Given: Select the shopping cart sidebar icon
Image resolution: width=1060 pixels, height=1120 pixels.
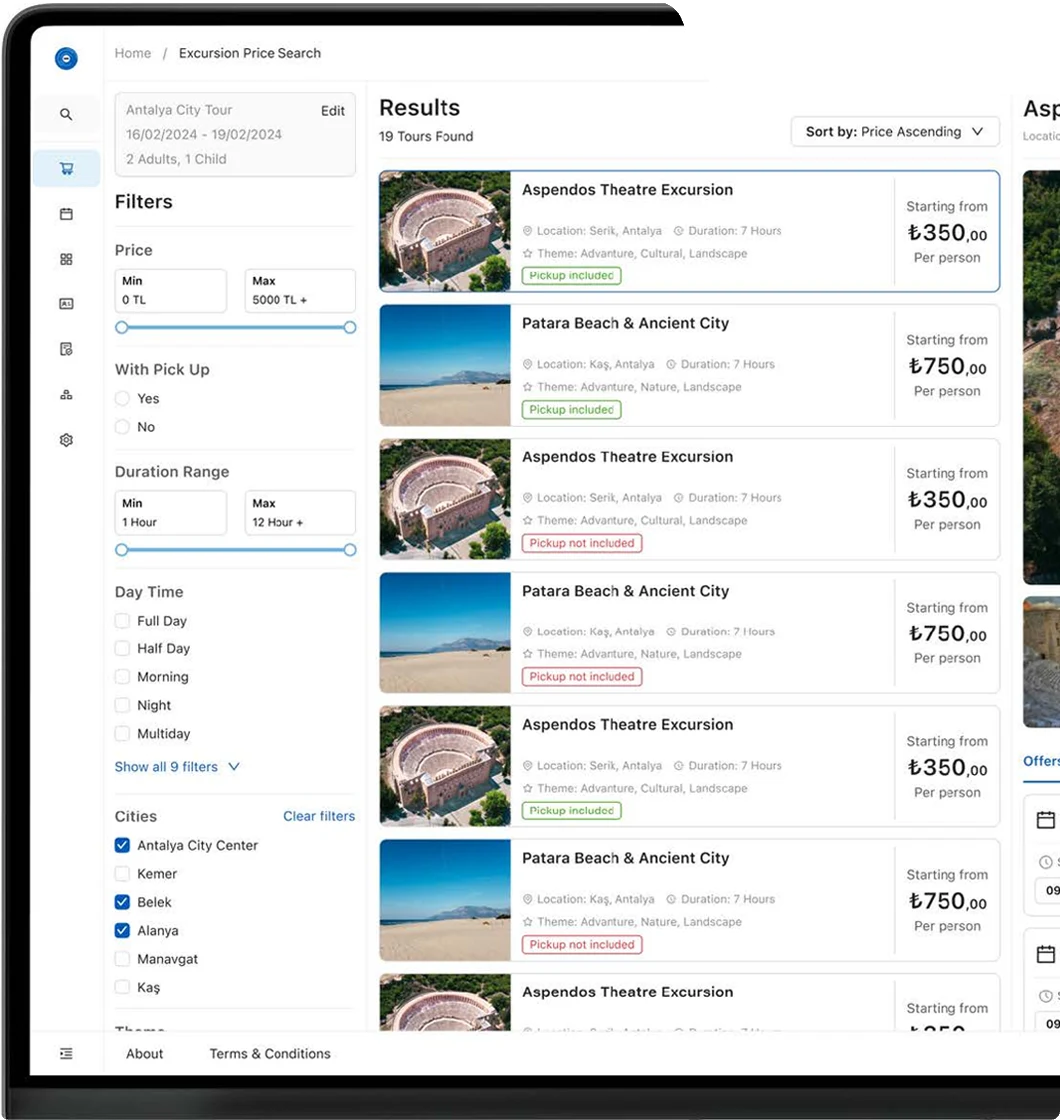Looking at the screenshot, I should [x=66, y=168].
